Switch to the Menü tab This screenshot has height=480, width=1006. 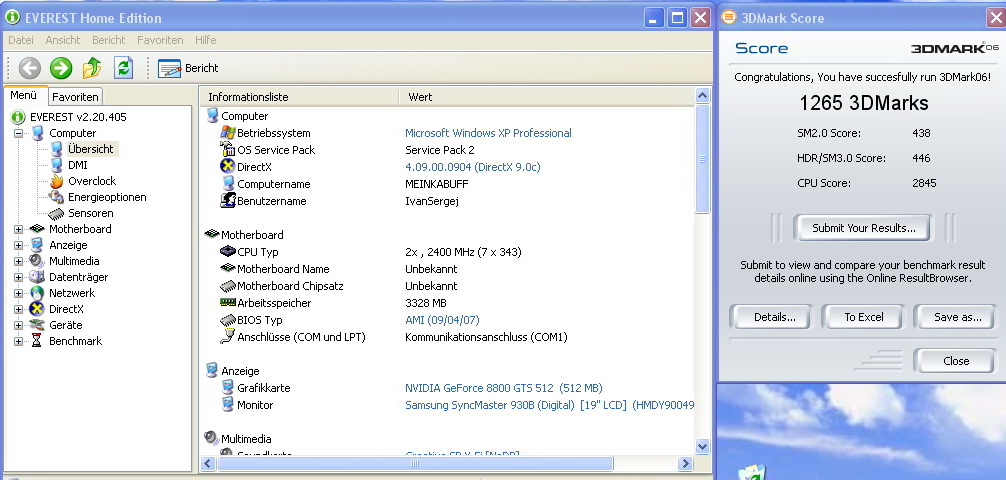(x=24, y=95)
